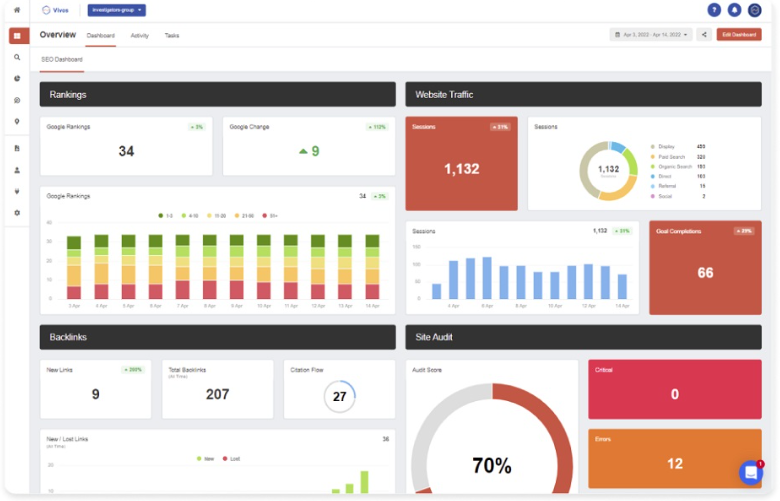
Task: Toggle the Lost legend in New / Lost Links
Action: tap(231, 459)
